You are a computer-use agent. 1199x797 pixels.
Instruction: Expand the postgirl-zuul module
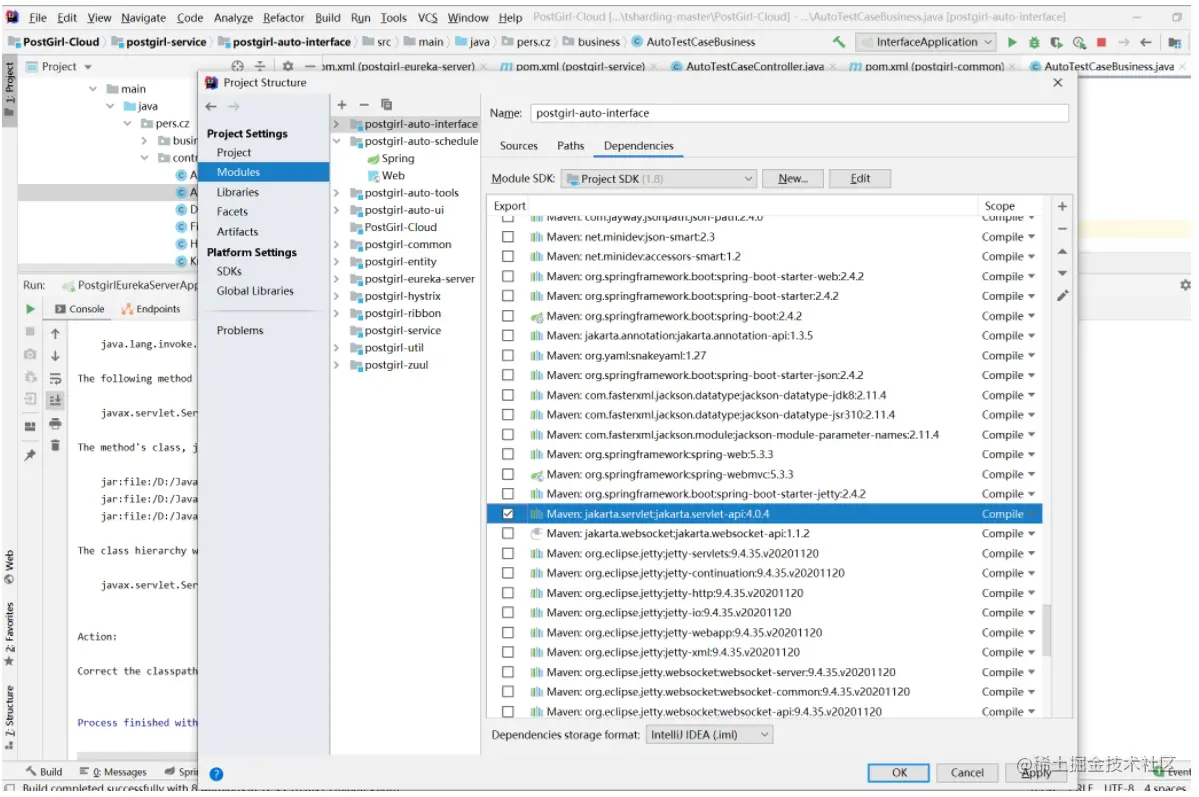[x=336, y=365]
